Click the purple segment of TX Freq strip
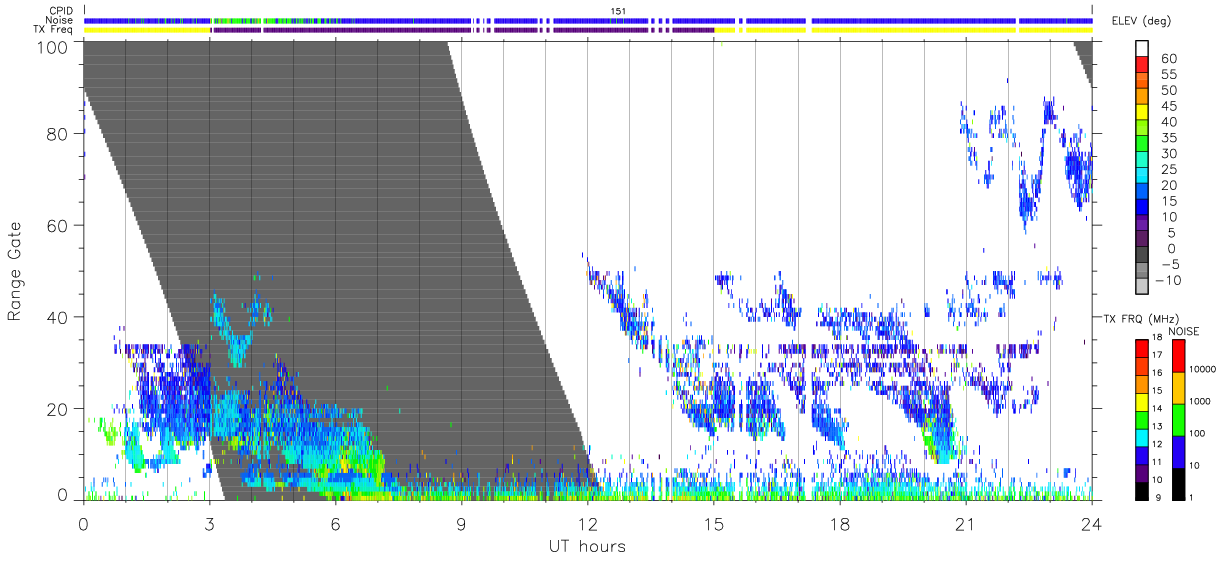Image resolution: width=1228 pixels, height=567 pixels. tap(462, 30)
